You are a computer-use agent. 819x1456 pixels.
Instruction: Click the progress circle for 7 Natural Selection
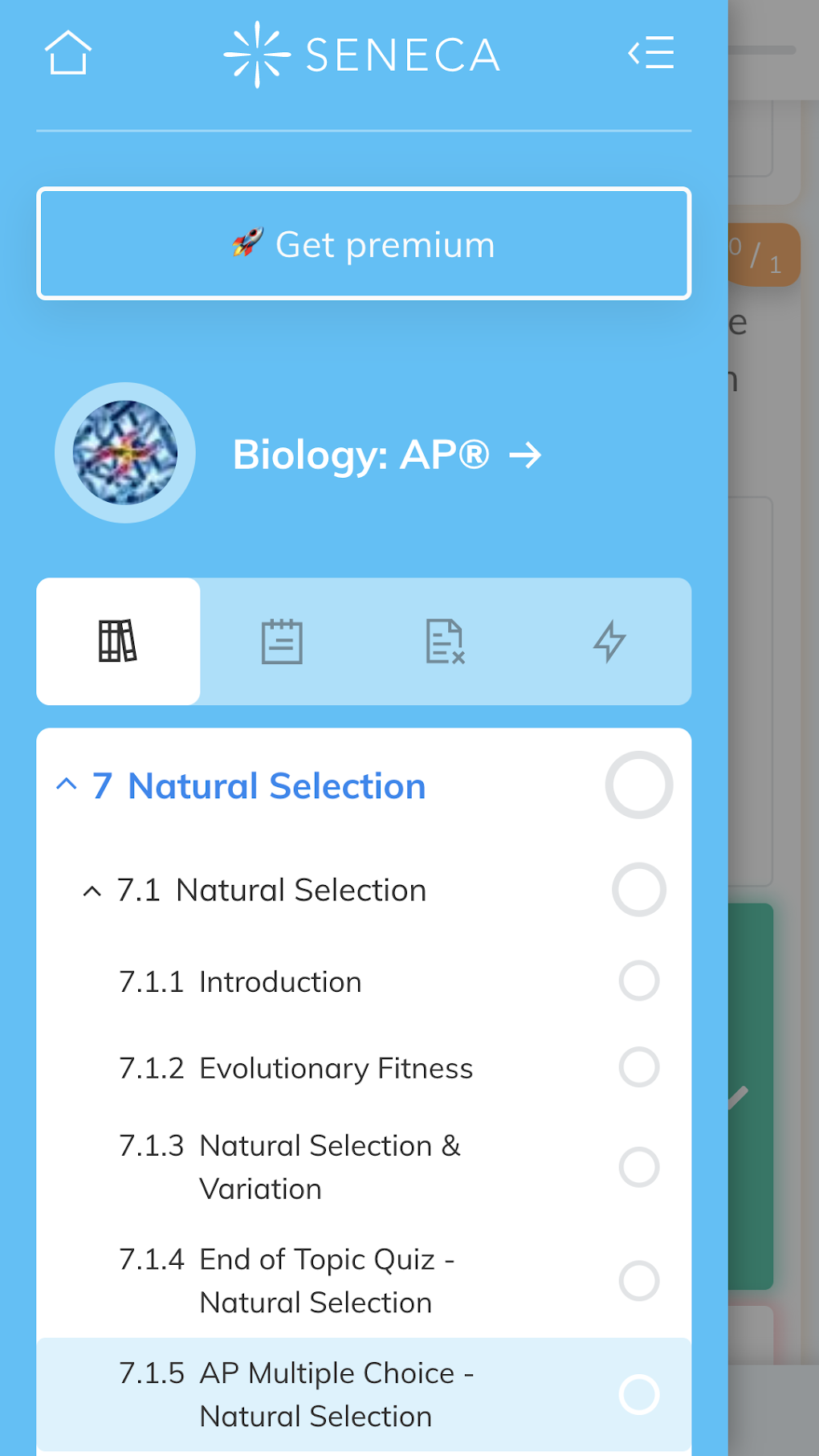pos(638,785)
